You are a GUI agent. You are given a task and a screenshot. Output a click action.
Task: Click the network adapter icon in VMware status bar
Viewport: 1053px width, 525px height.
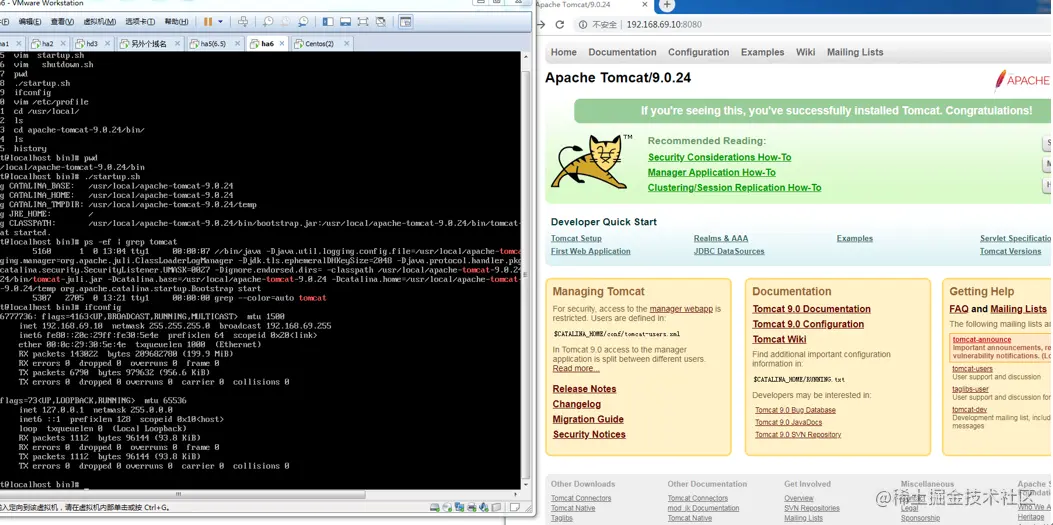click(x=459, y=508)
